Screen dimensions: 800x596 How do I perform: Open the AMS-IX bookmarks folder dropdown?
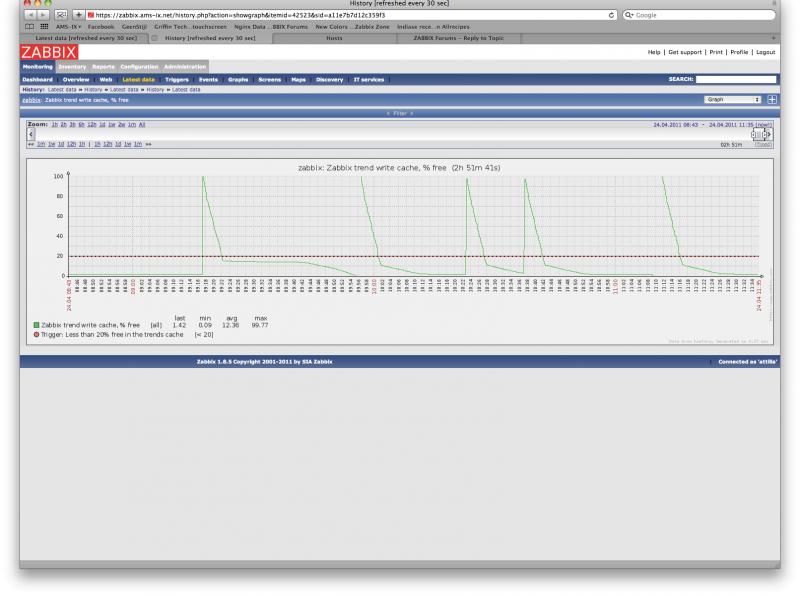click(69, 26)
